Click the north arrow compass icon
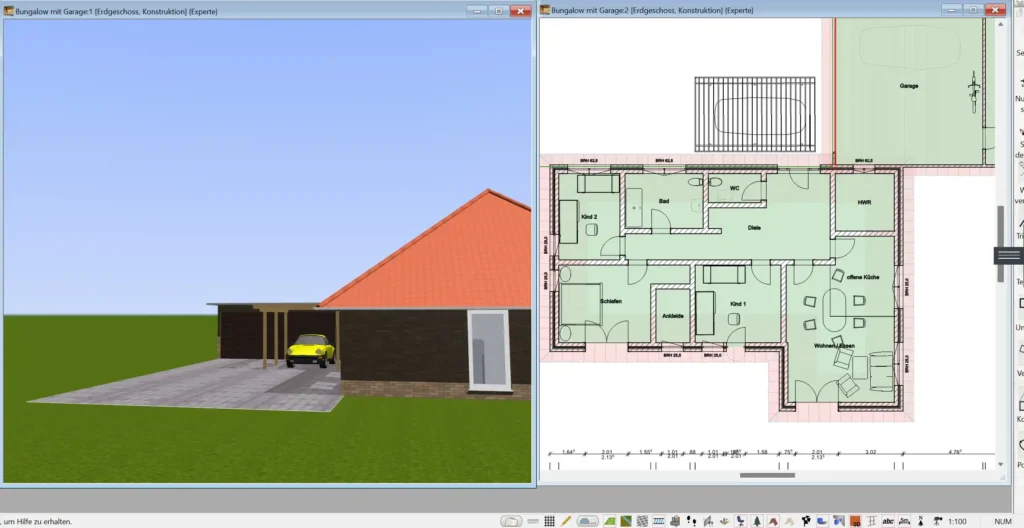The width and height of the screenshot is (1024, 528). point(921,520)
